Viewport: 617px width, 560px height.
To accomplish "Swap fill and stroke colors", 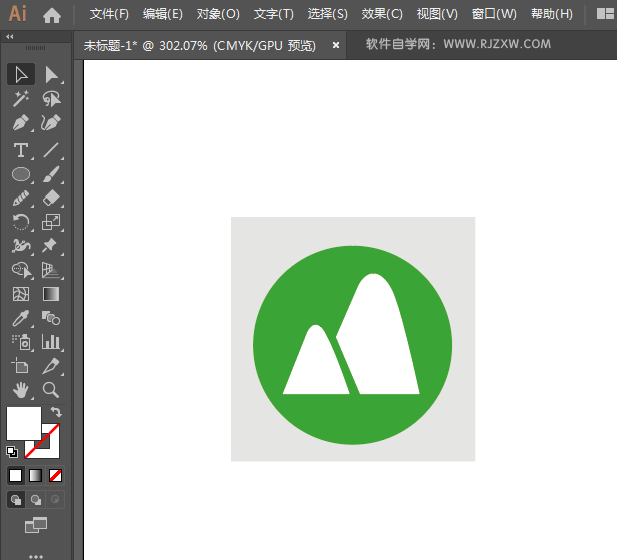I will tap(56, 412).
